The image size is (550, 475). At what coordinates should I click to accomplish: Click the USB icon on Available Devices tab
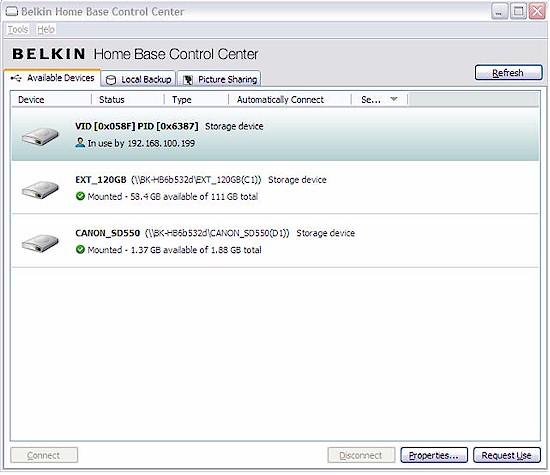(x=16, y=78)
